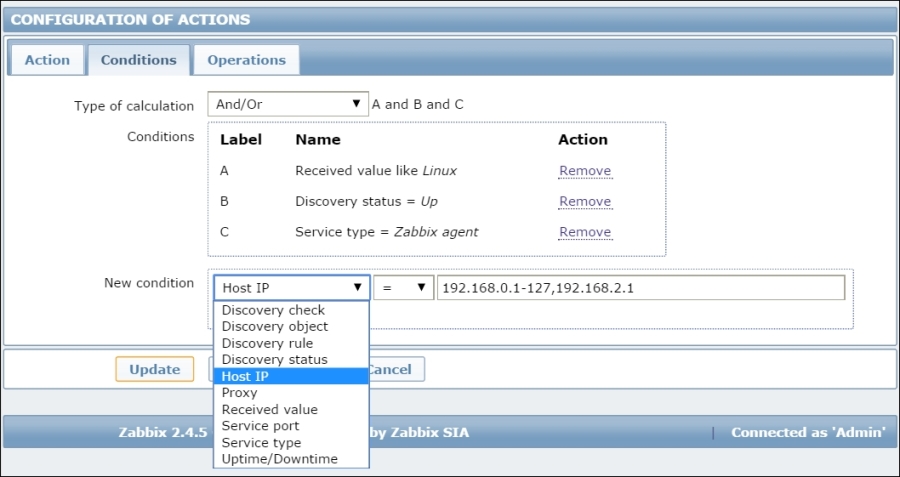The height and width of the screenshot is (477, 900).
Task: Go to the Operations tab
Action: point(246,60)
